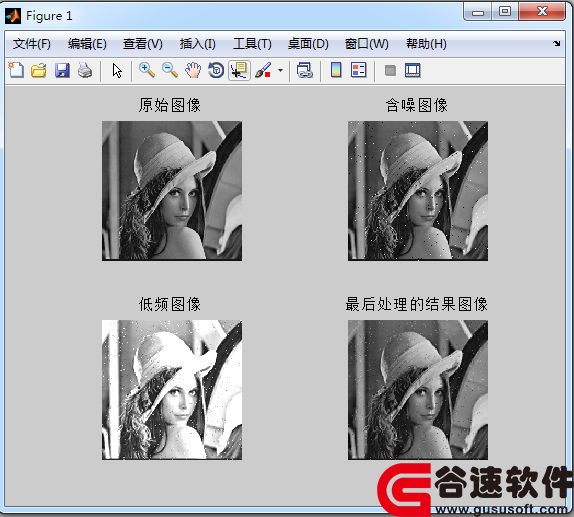Save the figure using the floppy icon
Viewport: 574px width, 517px height.
pyautogui.click(x=62, y=70)
